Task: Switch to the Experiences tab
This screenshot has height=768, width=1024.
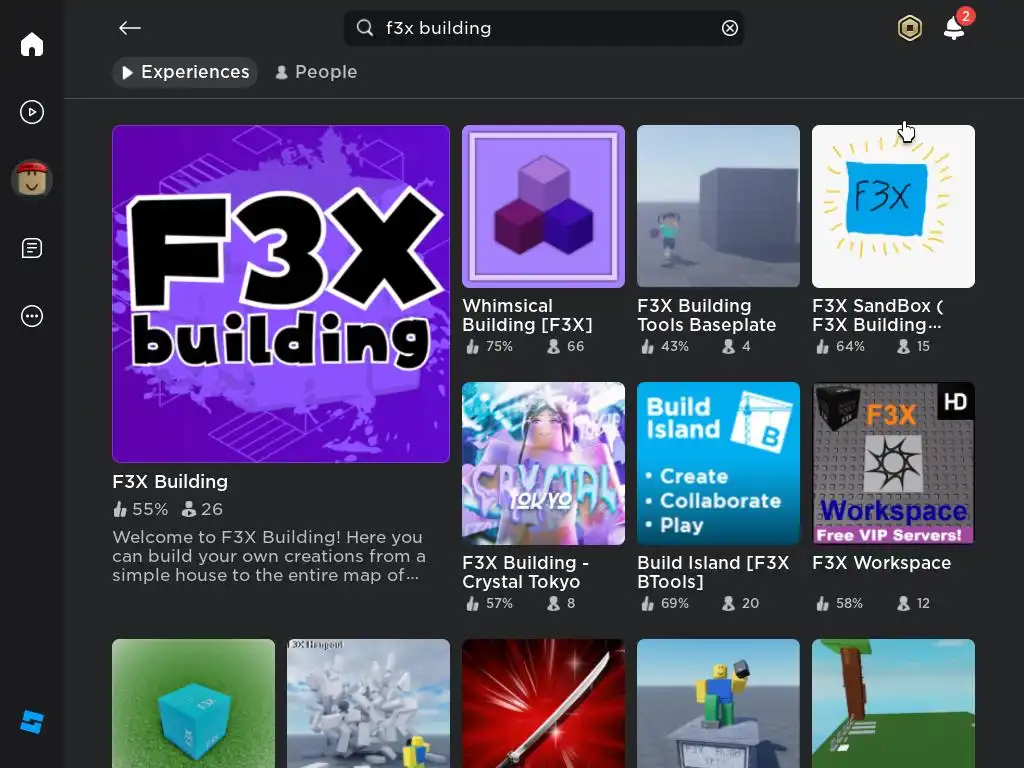Action: (185, 72)
